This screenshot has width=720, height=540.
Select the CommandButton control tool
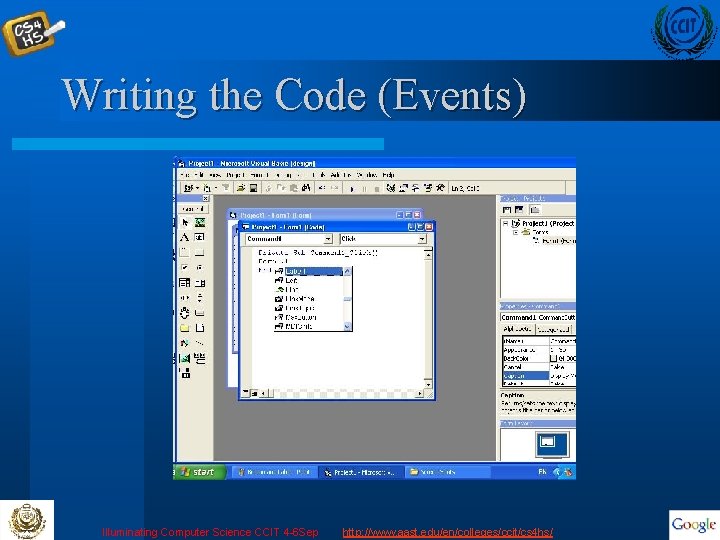[x=200, y=253]
